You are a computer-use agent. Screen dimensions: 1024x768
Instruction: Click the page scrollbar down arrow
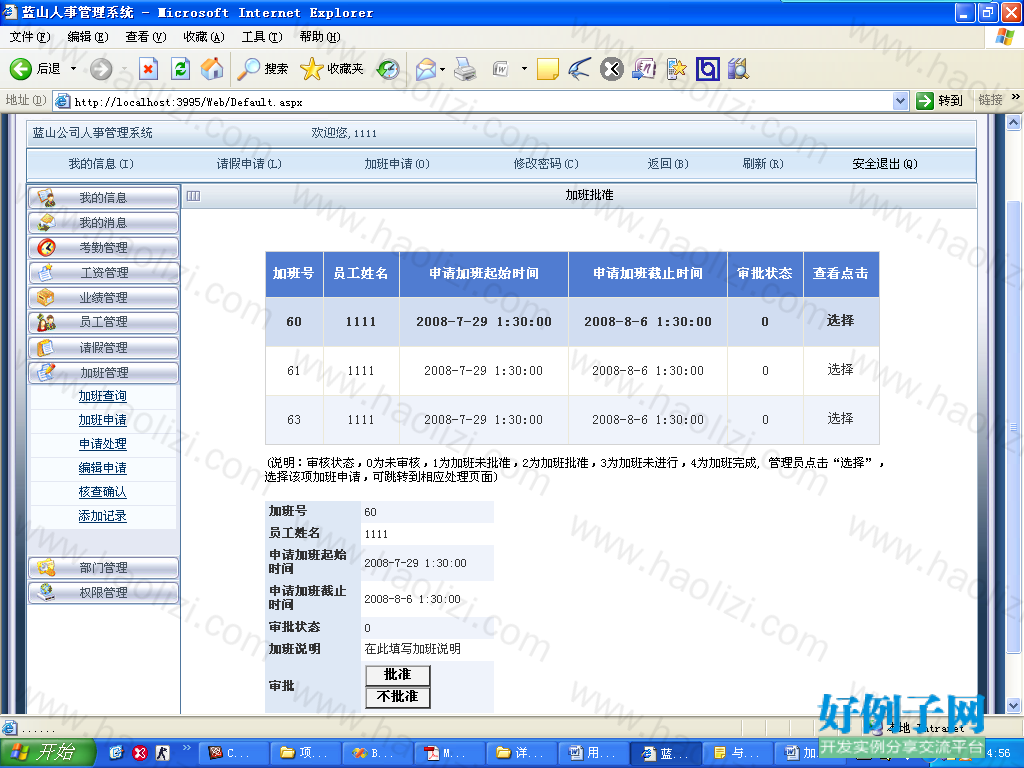1014,705
